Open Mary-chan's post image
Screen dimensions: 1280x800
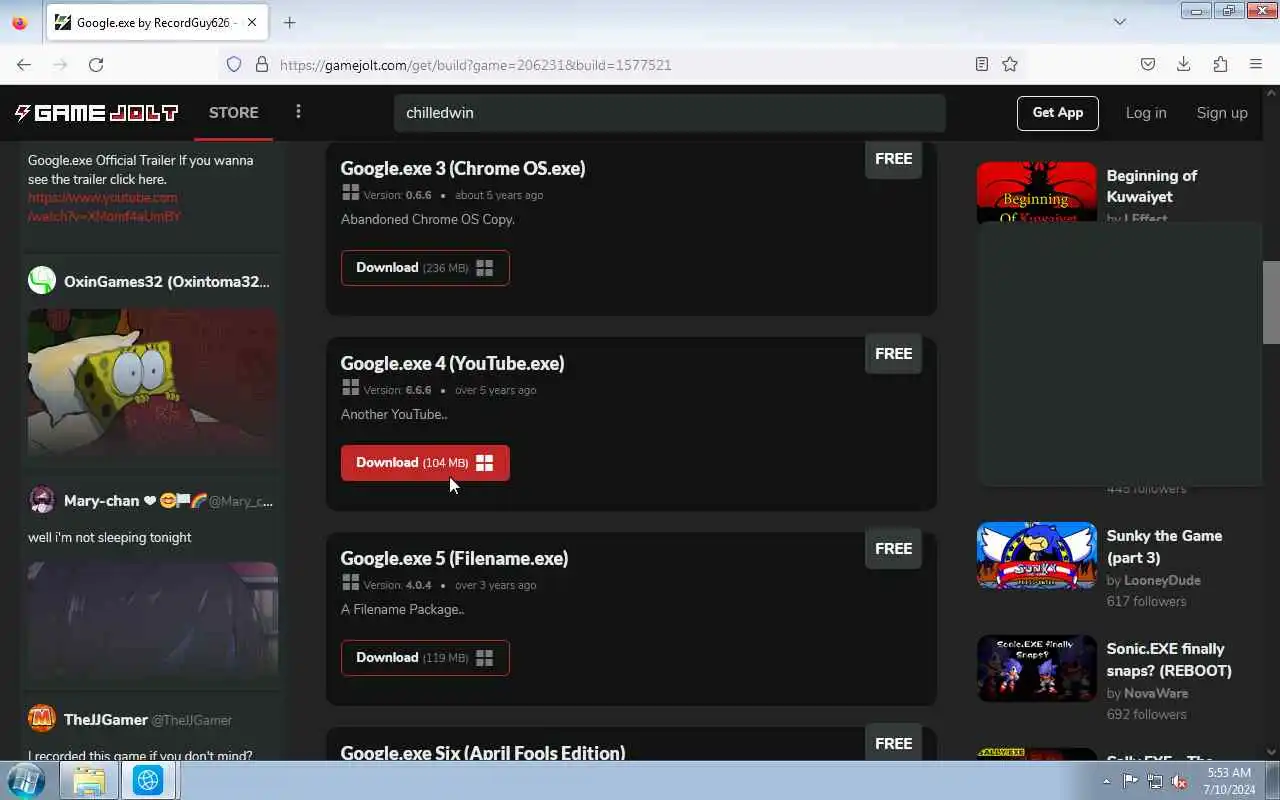point(153,620)
